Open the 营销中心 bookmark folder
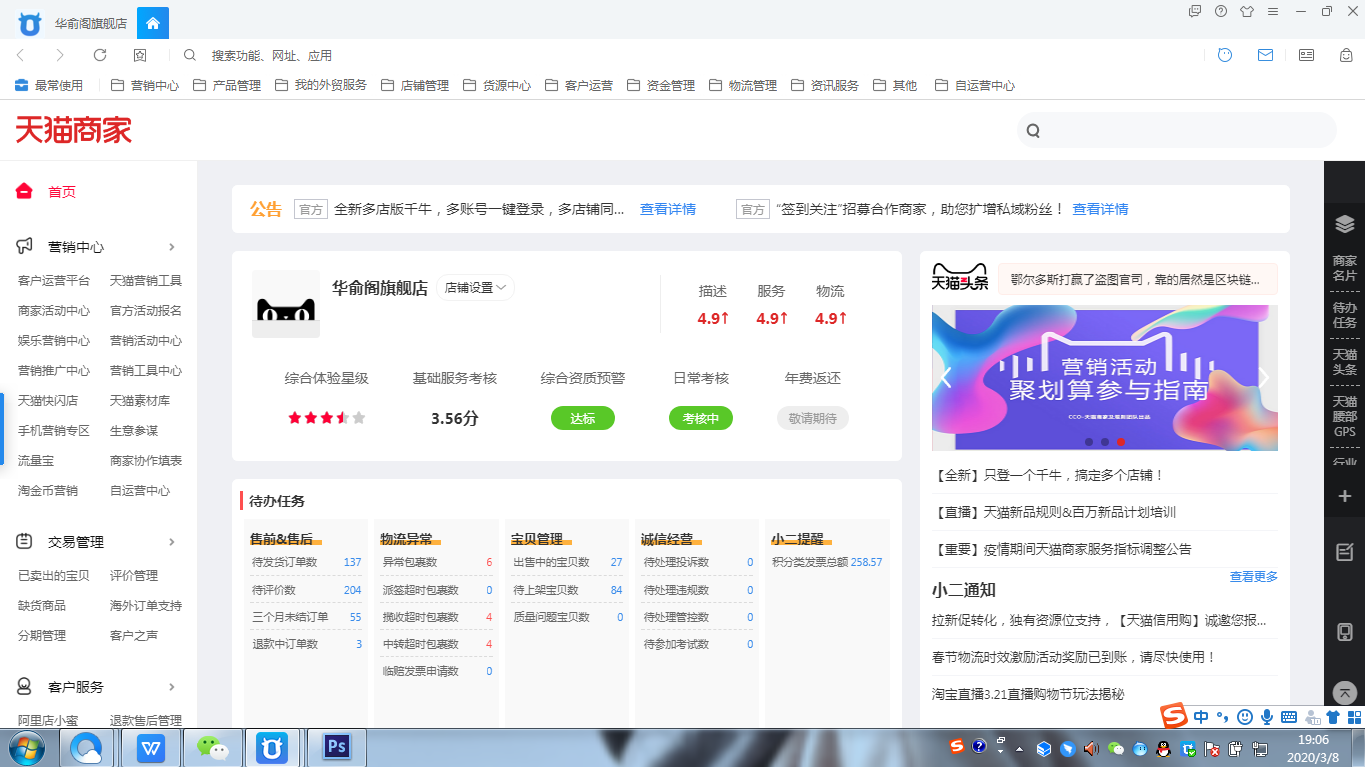Image resolution: width=1365 pixels, height=767 pixels. point(145,85)
